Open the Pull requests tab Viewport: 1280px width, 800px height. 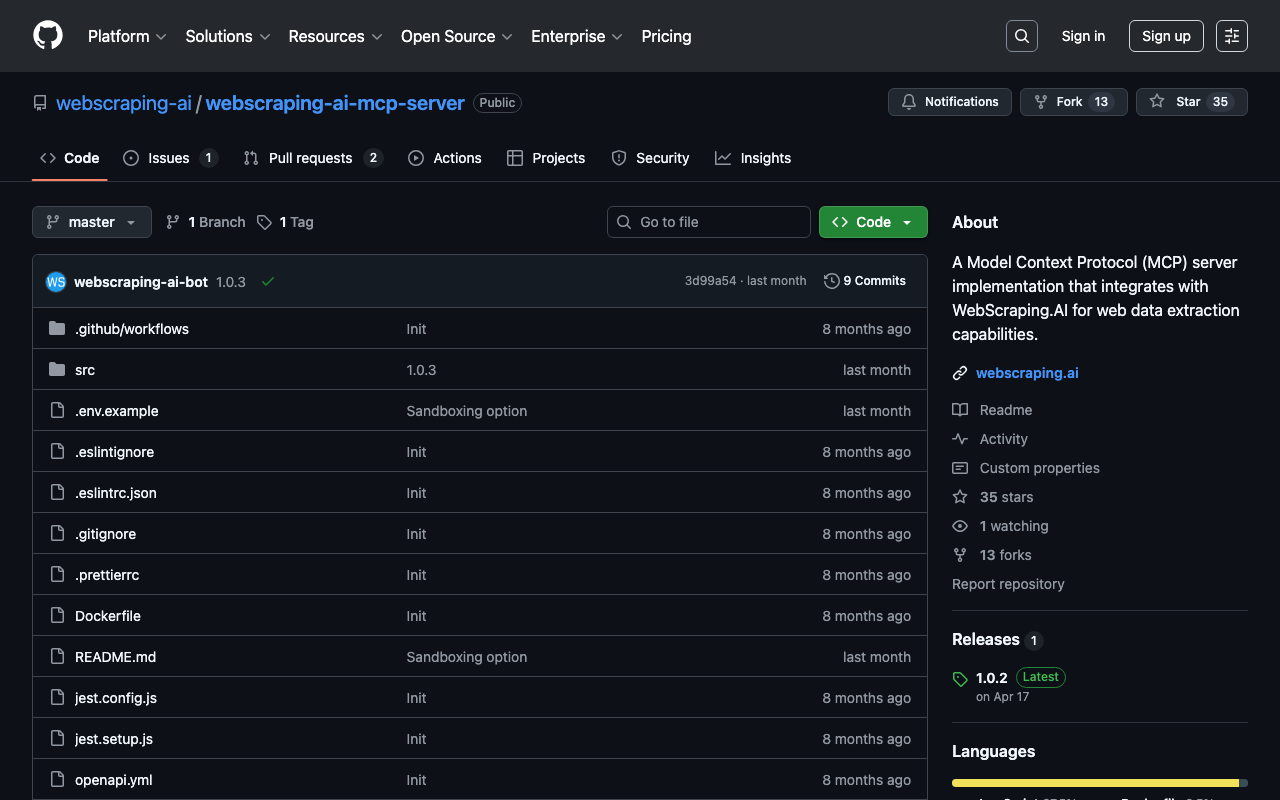[x=310, y=158]
